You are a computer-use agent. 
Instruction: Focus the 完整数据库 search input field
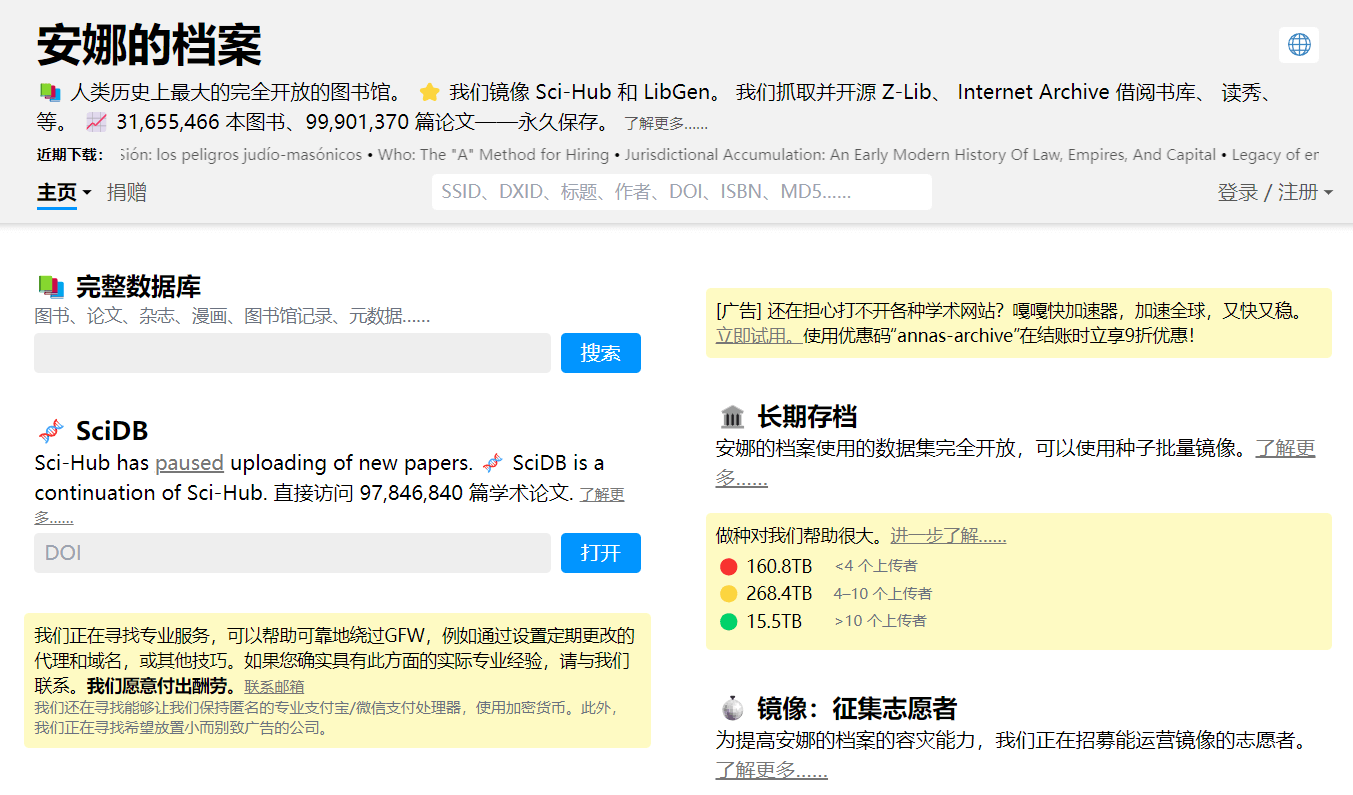(292, 353)
